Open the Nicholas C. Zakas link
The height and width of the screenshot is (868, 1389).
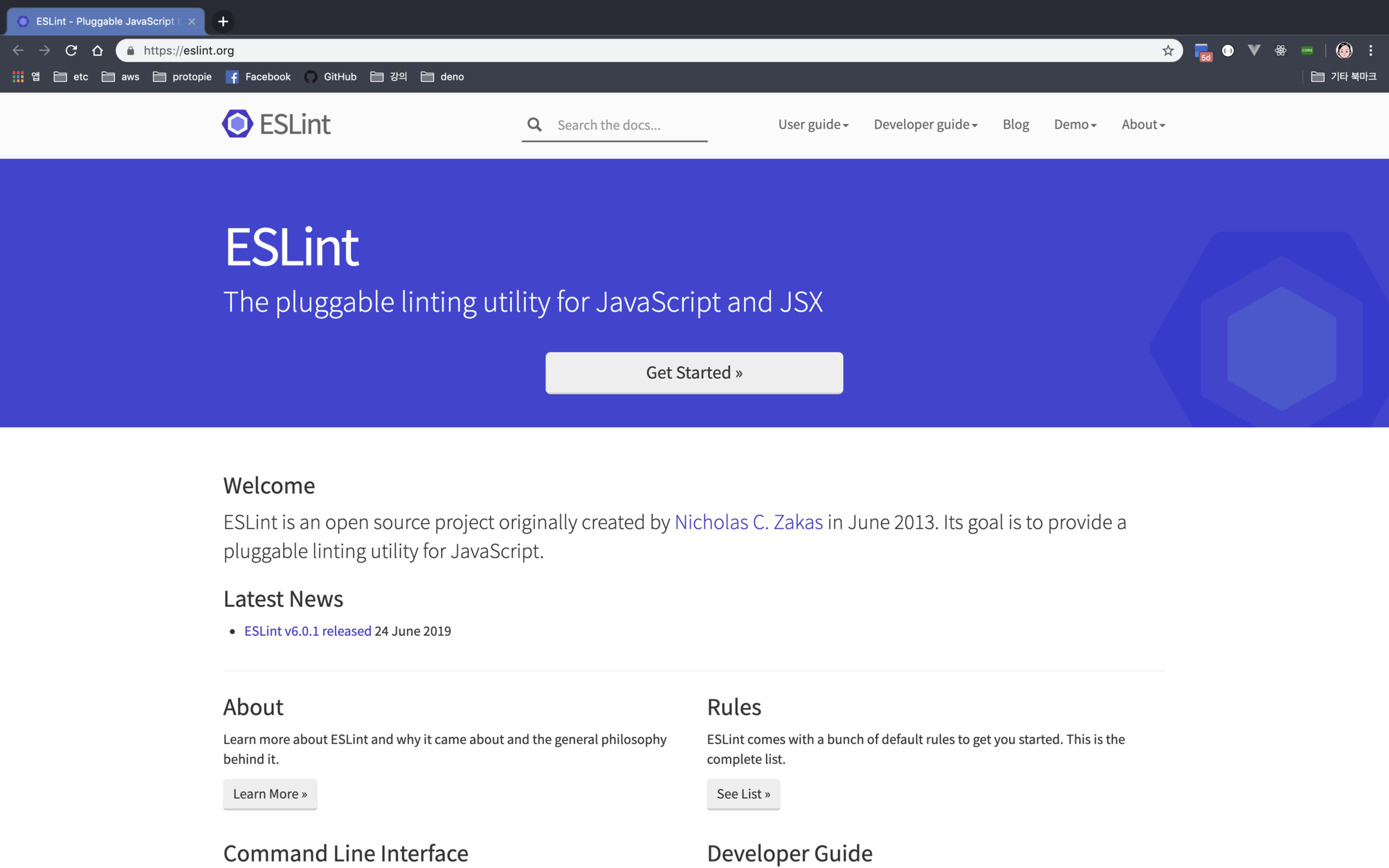748,522
